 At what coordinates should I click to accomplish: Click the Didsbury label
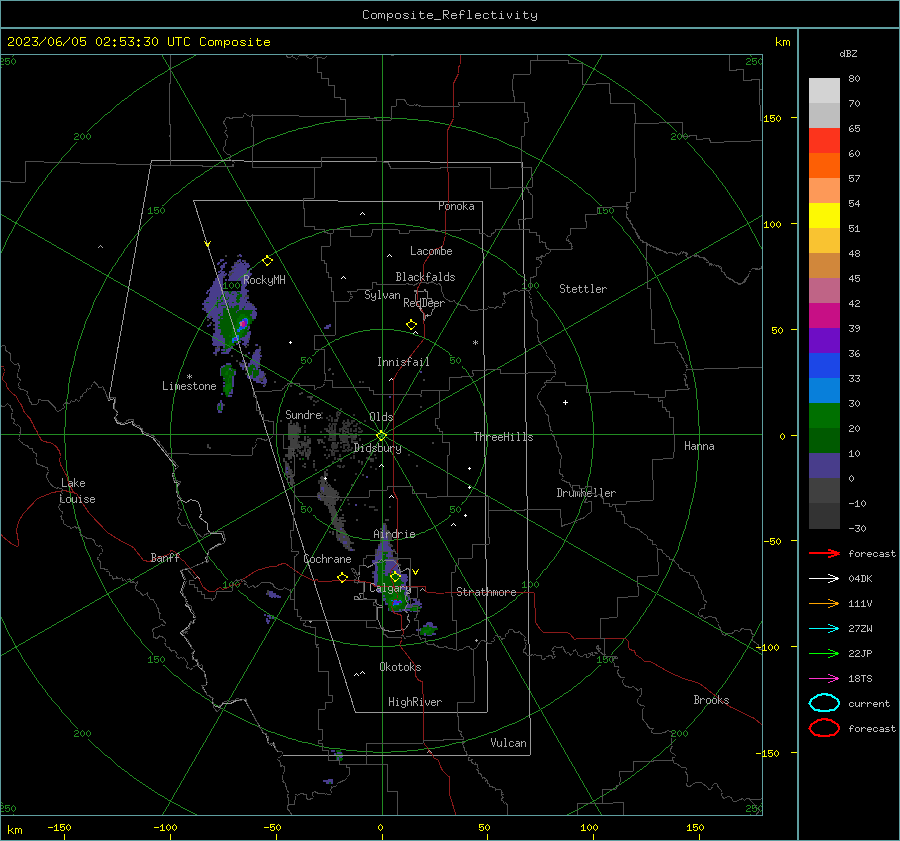pyautogui.click(x=377, y=448)
